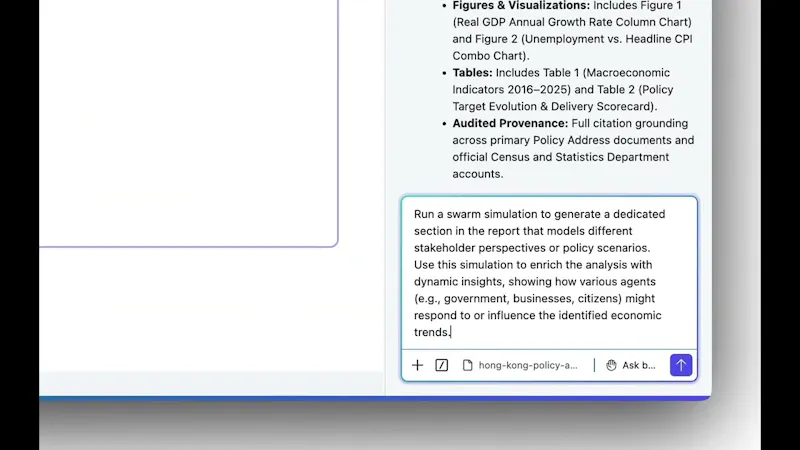
Task: Click inside the swarm simulation prompt text field
Action: [x=549, y=273]
